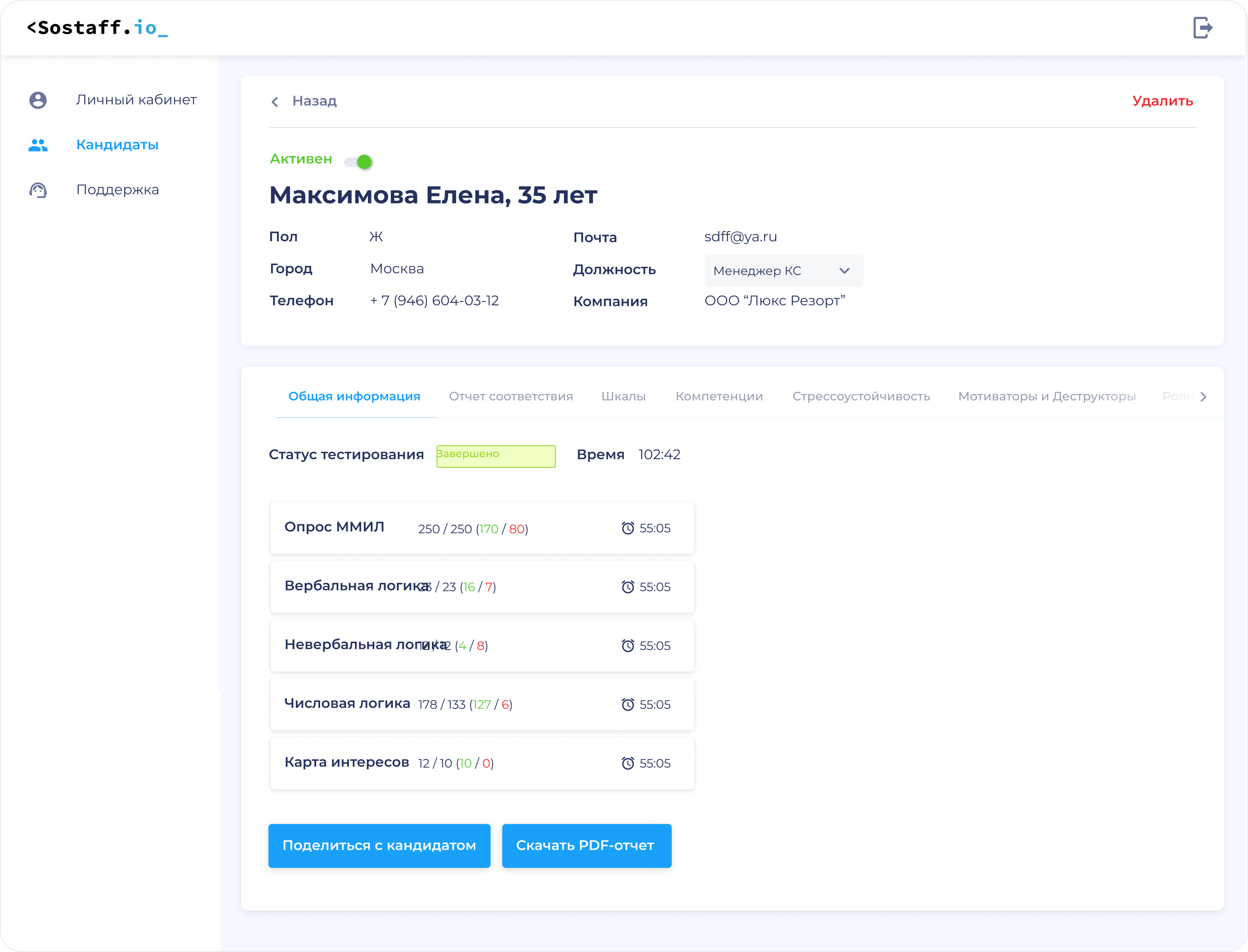Click the Завершено status badge
Viewport: 1248px width, 952px height.
[x=496, y=456]
